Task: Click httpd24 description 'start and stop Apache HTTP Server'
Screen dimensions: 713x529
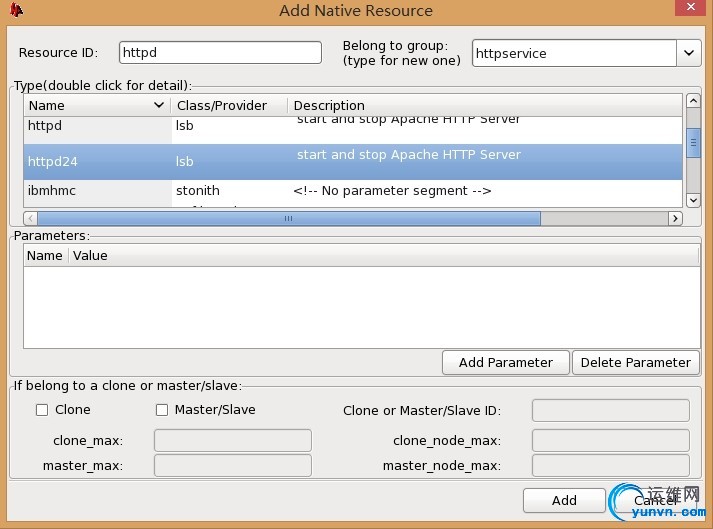Action: click(x=409, y=155)
